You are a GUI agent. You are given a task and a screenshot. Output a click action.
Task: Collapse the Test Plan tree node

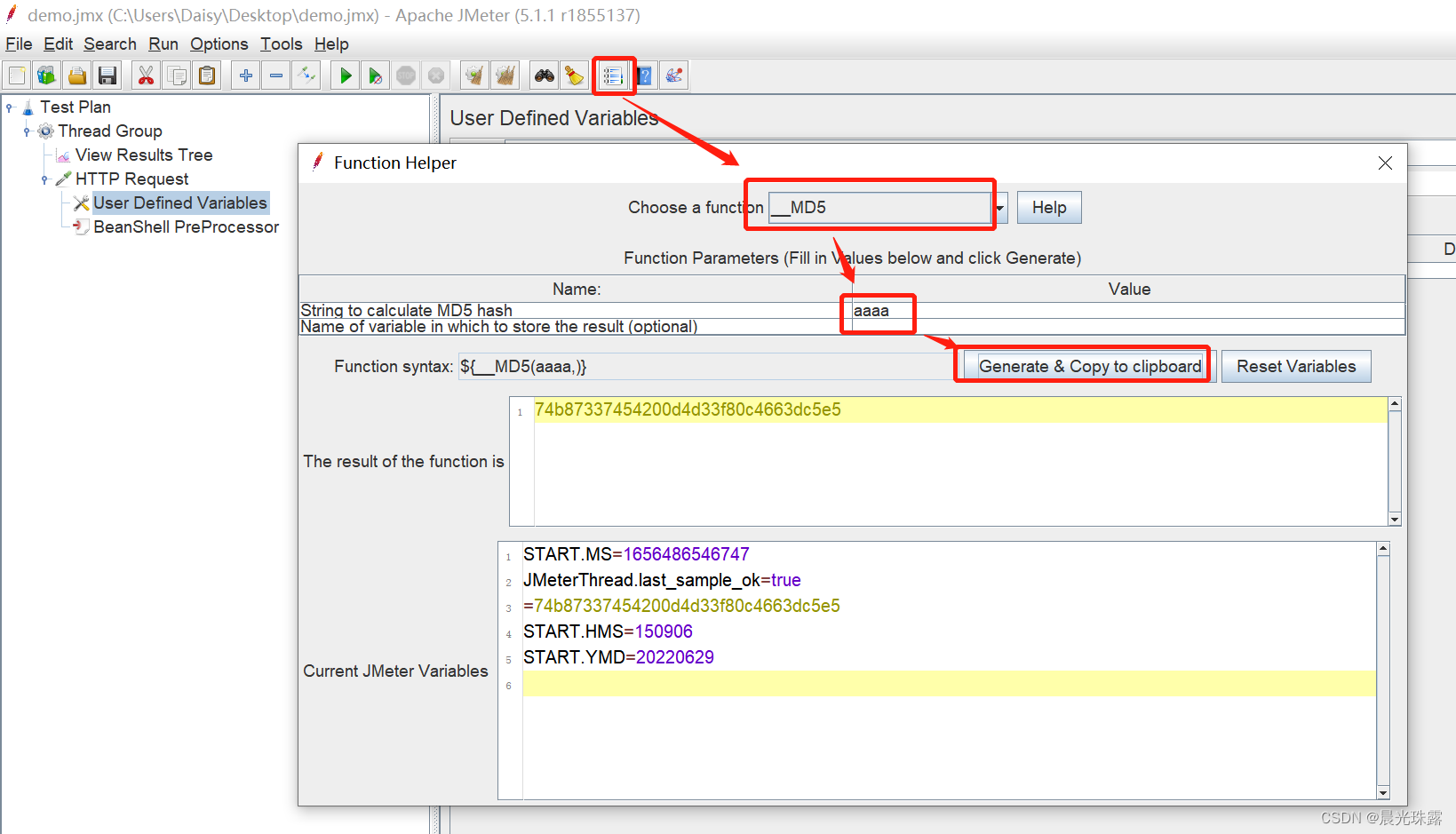(x=11, y=107)
